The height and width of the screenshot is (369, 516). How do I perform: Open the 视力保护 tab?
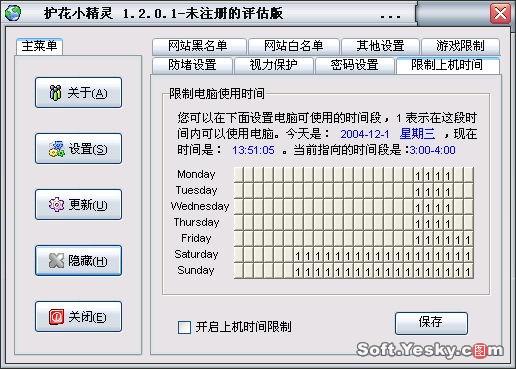click(274, 65)
